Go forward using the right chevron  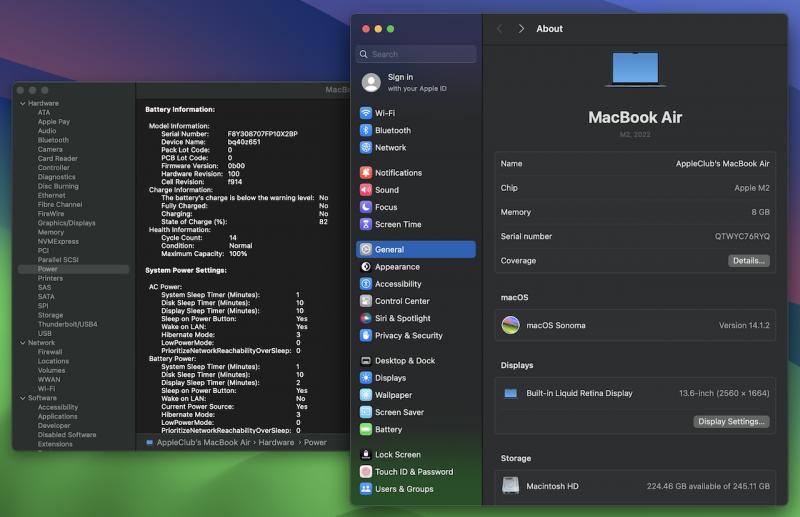tap(521, 29)
